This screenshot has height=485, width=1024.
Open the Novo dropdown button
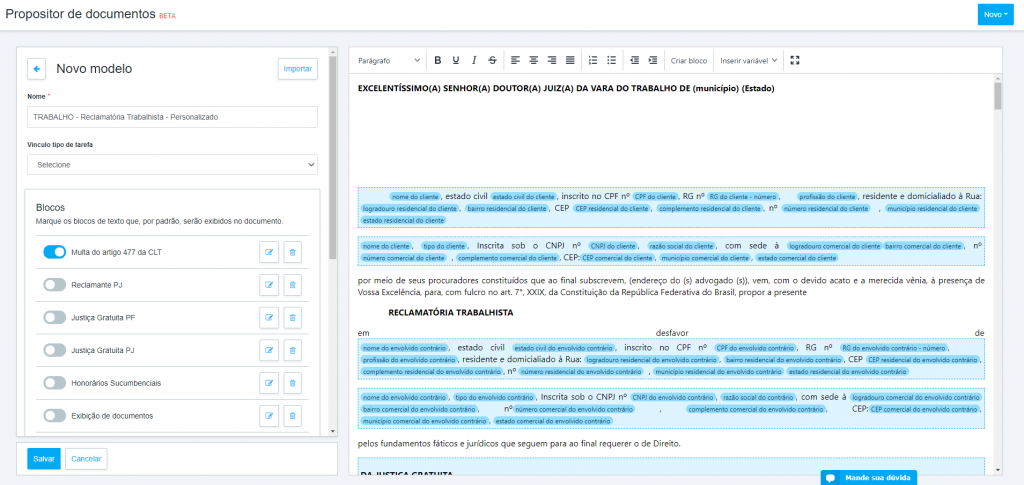point(995,14)
